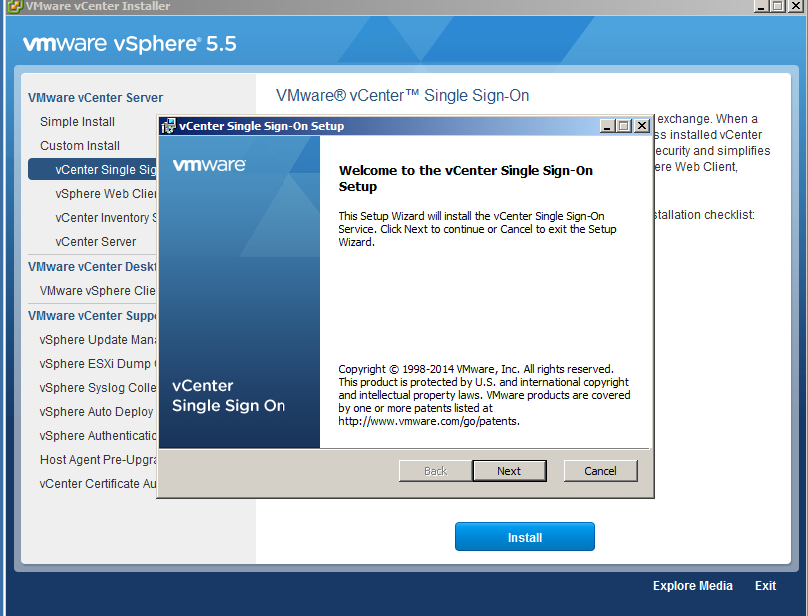
Task: Minimize the Single Sign-On Setup dialog
Action: point(607,126)
